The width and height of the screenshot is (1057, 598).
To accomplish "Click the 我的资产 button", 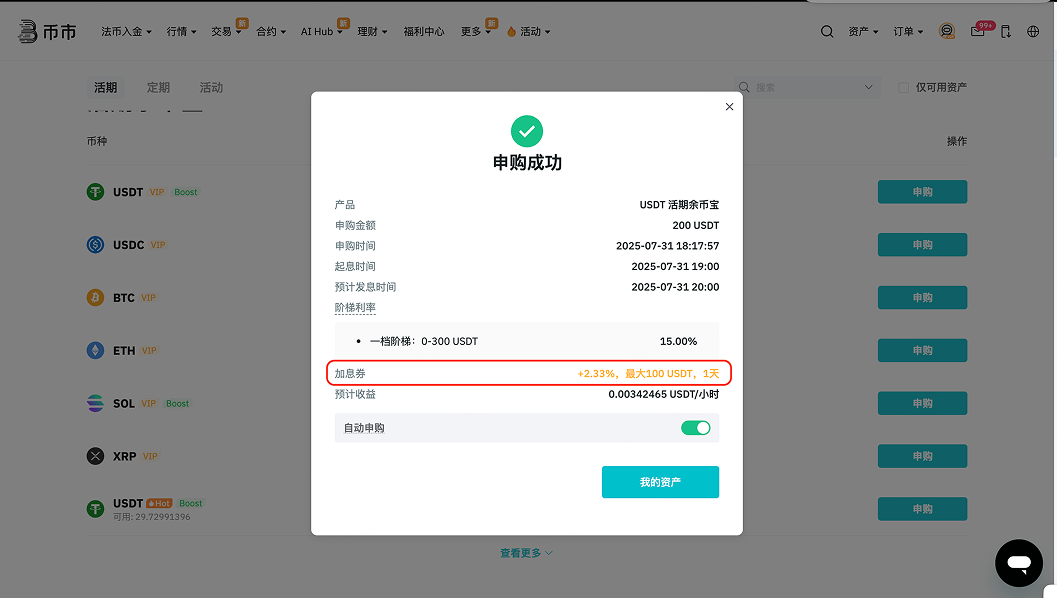I will pos(660,482).
